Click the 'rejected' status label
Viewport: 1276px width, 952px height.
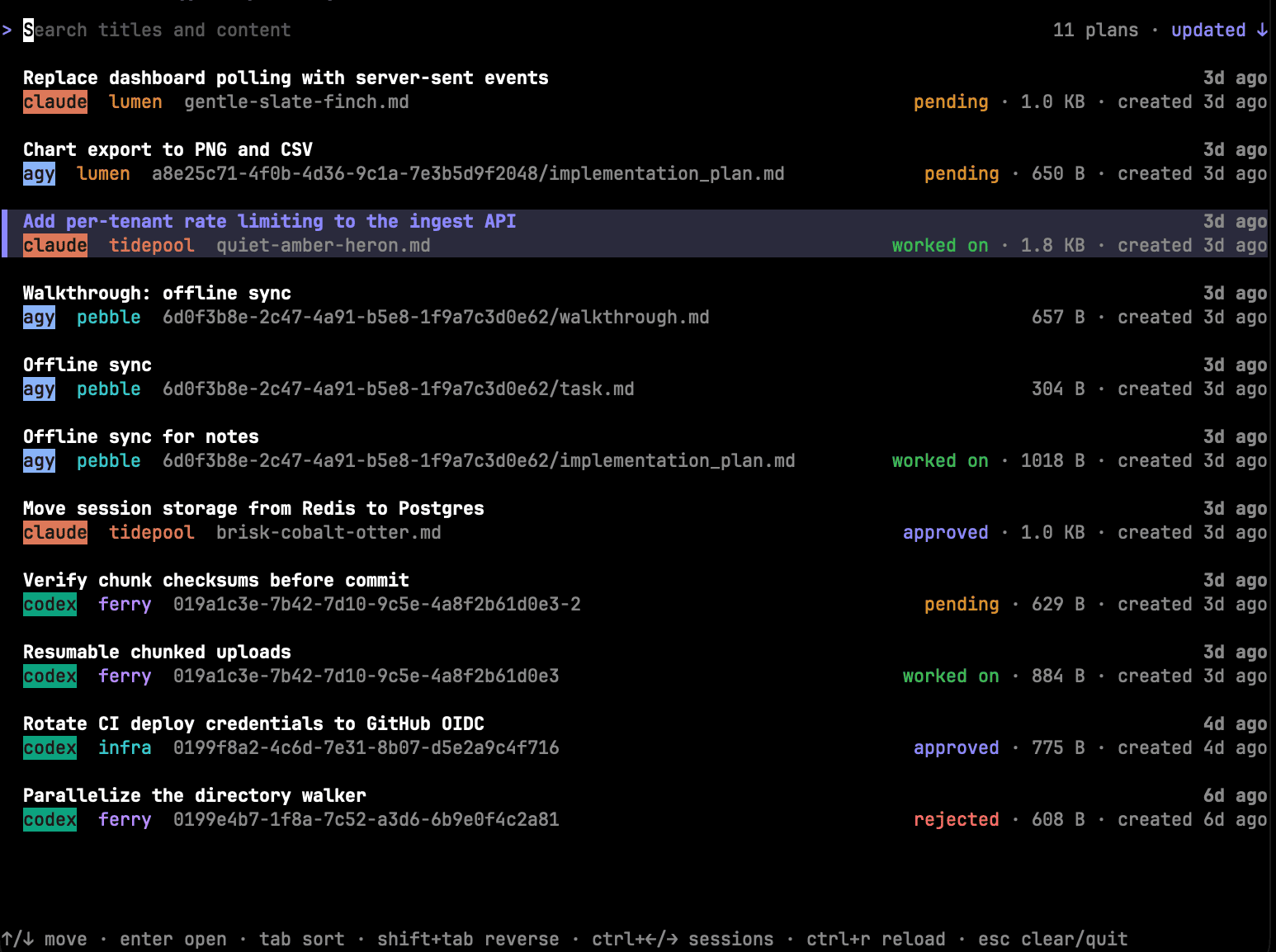[x=957, y=819]
